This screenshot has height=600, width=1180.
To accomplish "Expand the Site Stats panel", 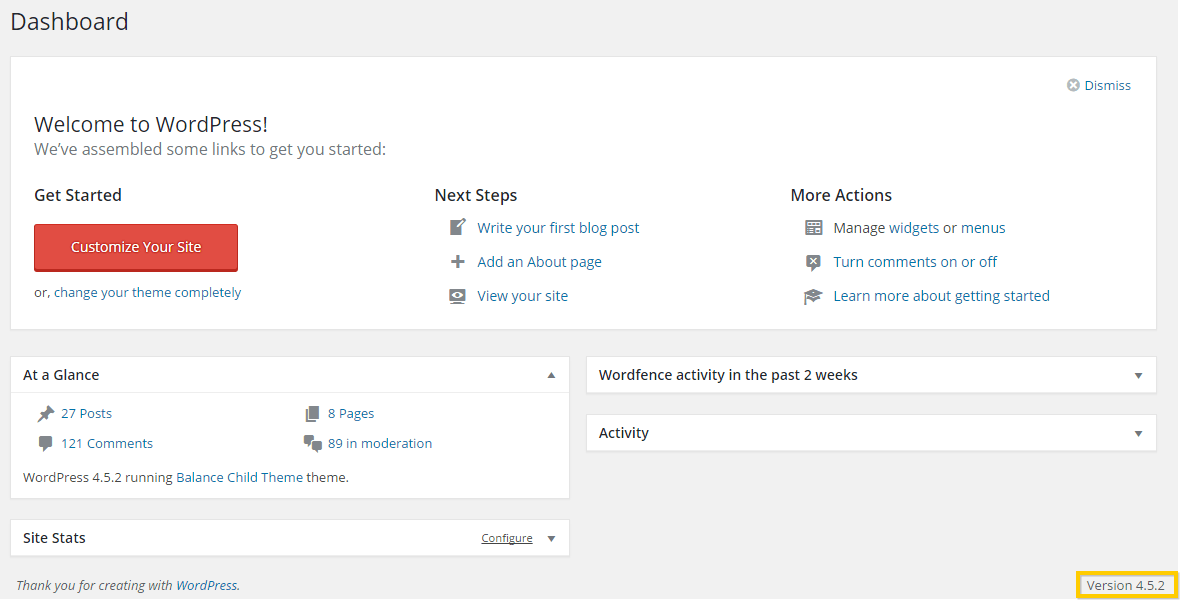I will [x=551, y=537].
